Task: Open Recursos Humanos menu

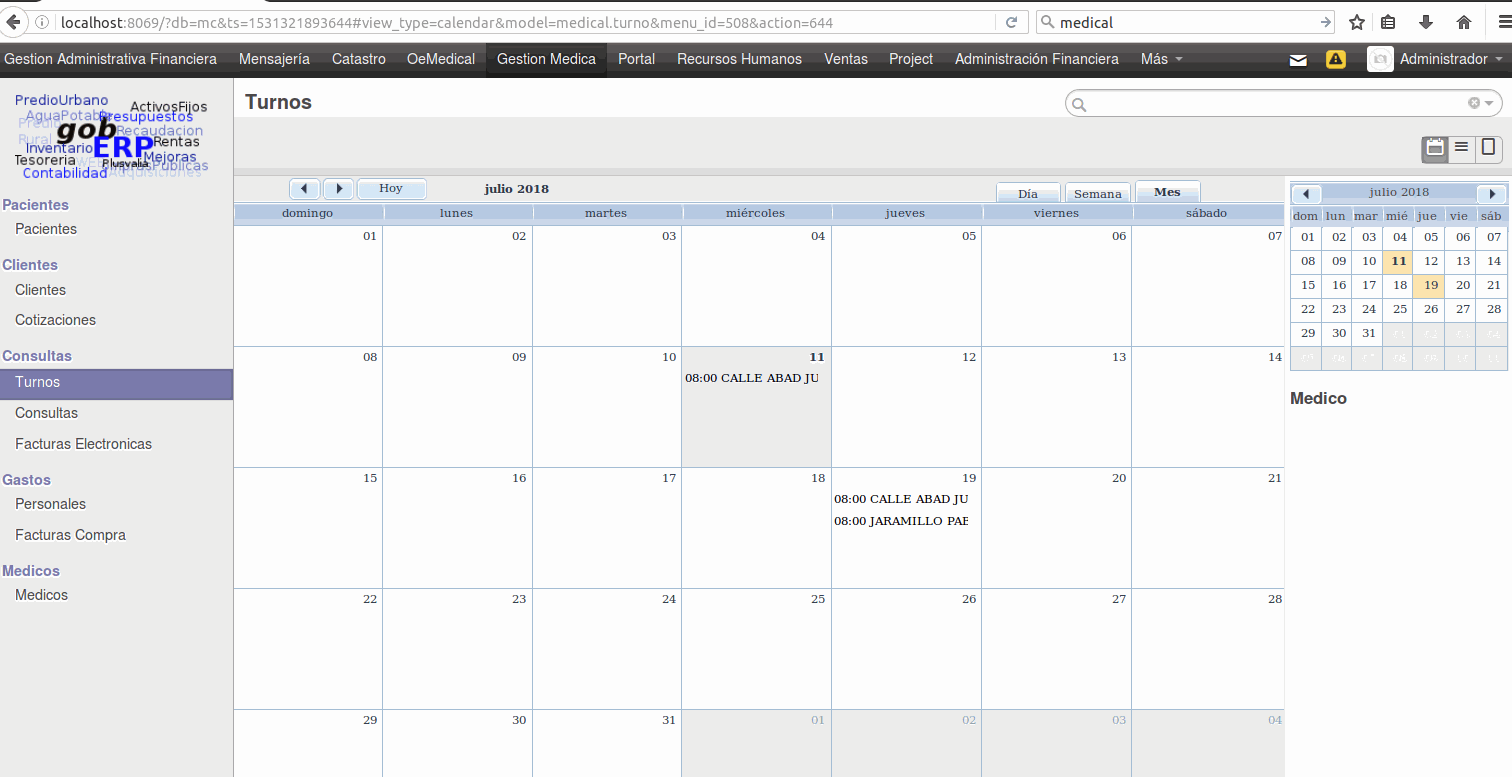Action: pos(739,59)
